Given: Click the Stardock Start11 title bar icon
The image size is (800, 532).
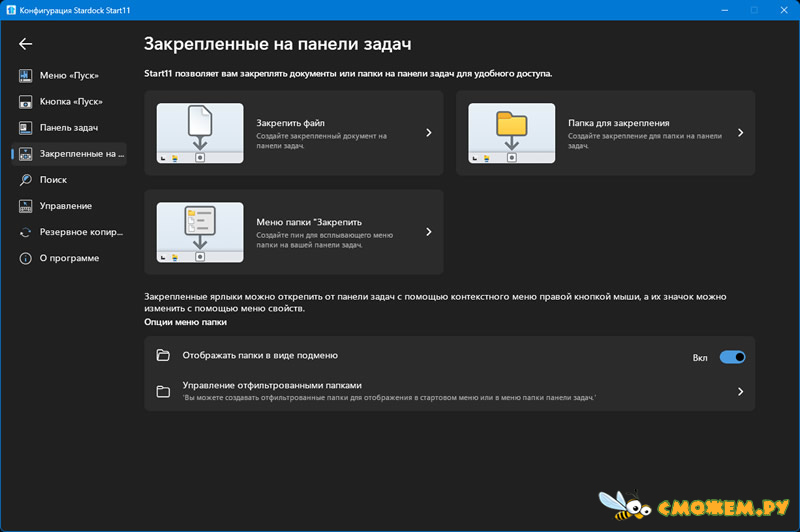Looking at the screenshot, I should click(11, 10).
